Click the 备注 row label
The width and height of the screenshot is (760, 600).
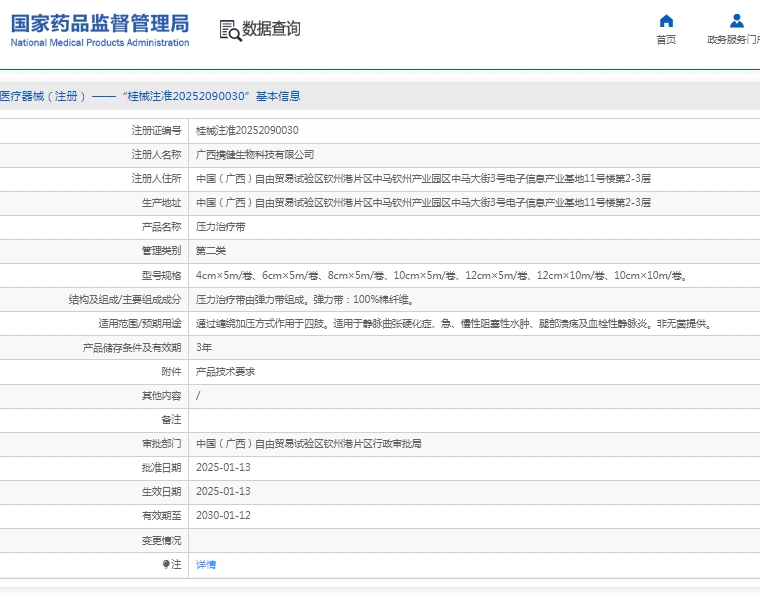[172, 419]
